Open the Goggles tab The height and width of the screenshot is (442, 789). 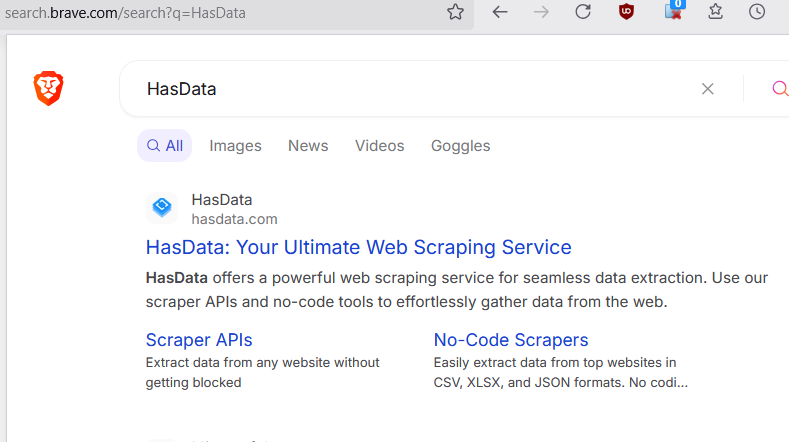click(x=460, y=146)
